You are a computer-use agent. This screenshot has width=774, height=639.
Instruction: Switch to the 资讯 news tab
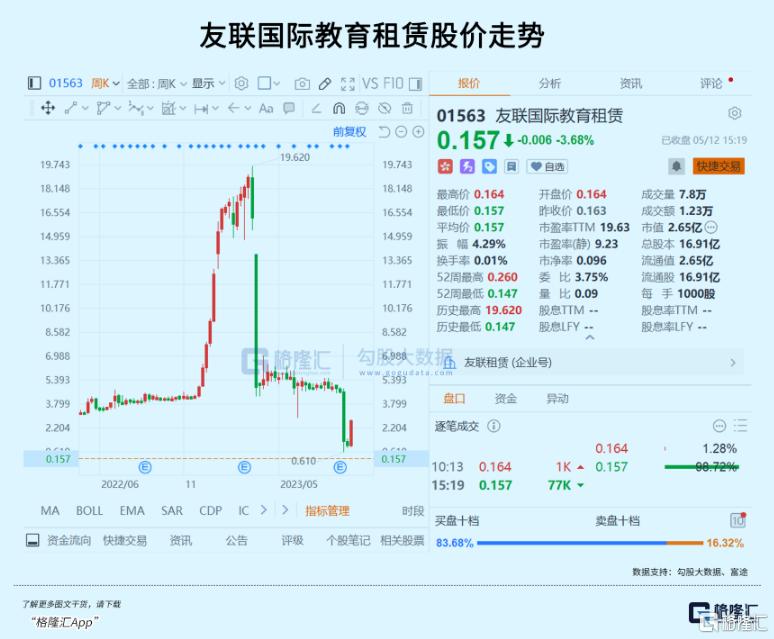631,83
